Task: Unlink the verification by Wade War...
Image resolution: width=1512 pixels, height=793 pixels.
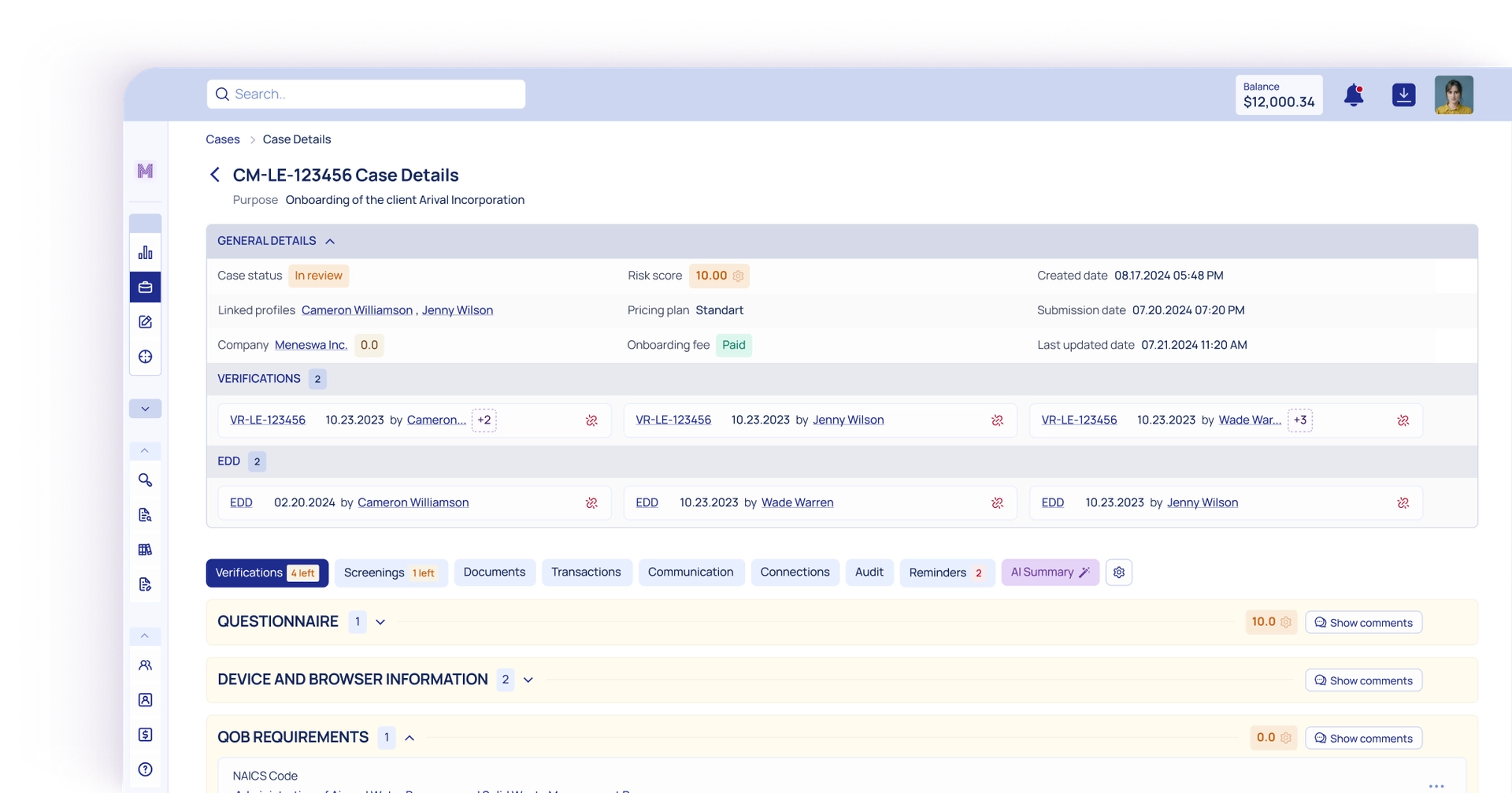Action: (x=1403, y=421)
